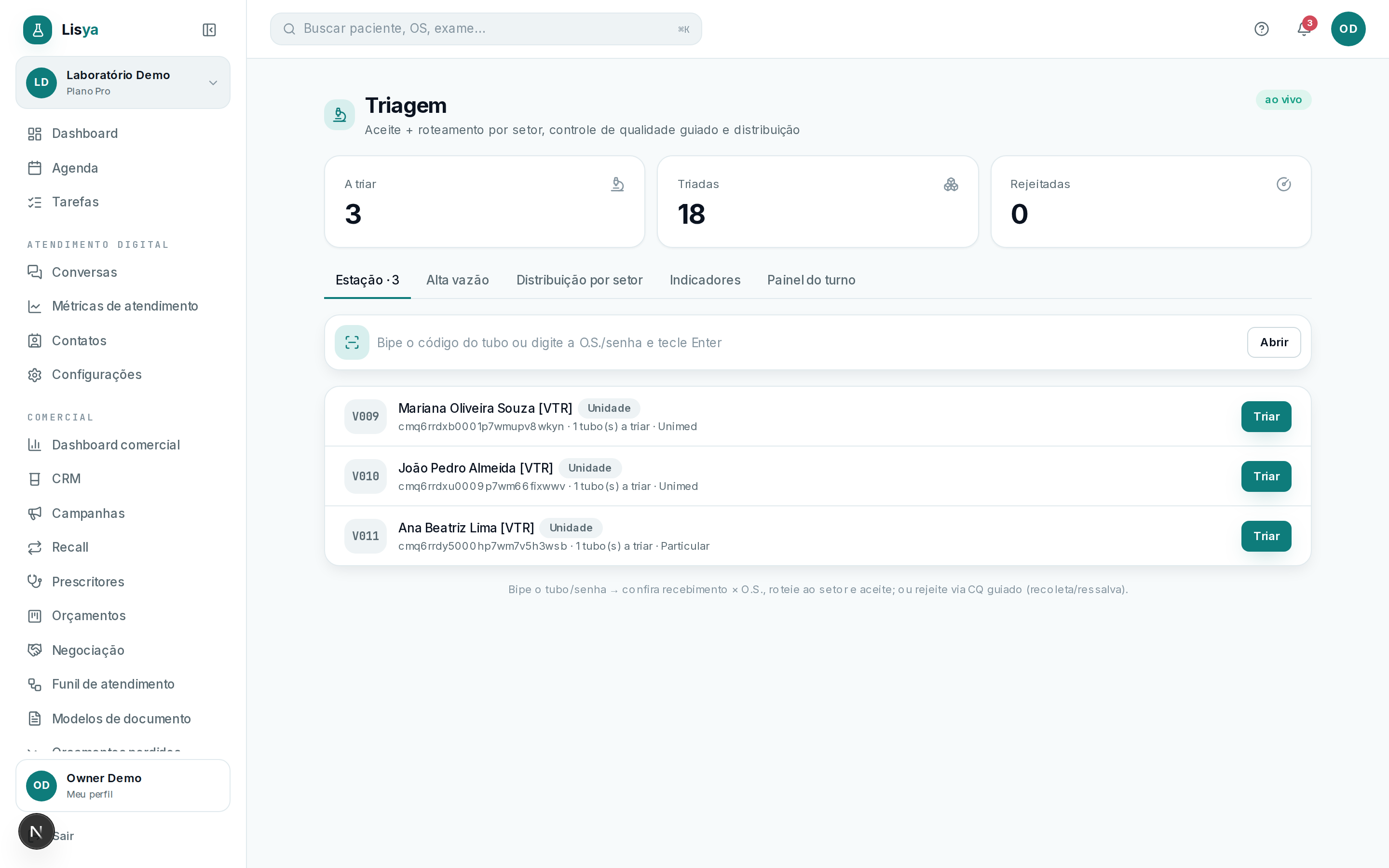Open the Owner Demo profile card
Viewport: 1389px width, 868px height.
click(x=123, y=786)
